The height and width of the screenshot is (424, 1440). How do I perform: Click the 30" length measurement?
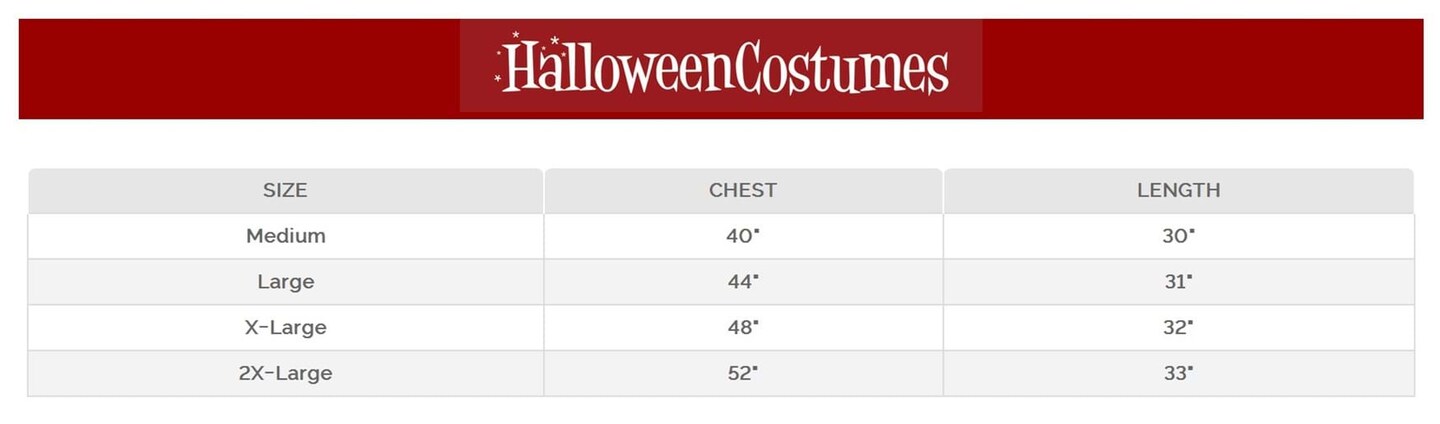1178,236
